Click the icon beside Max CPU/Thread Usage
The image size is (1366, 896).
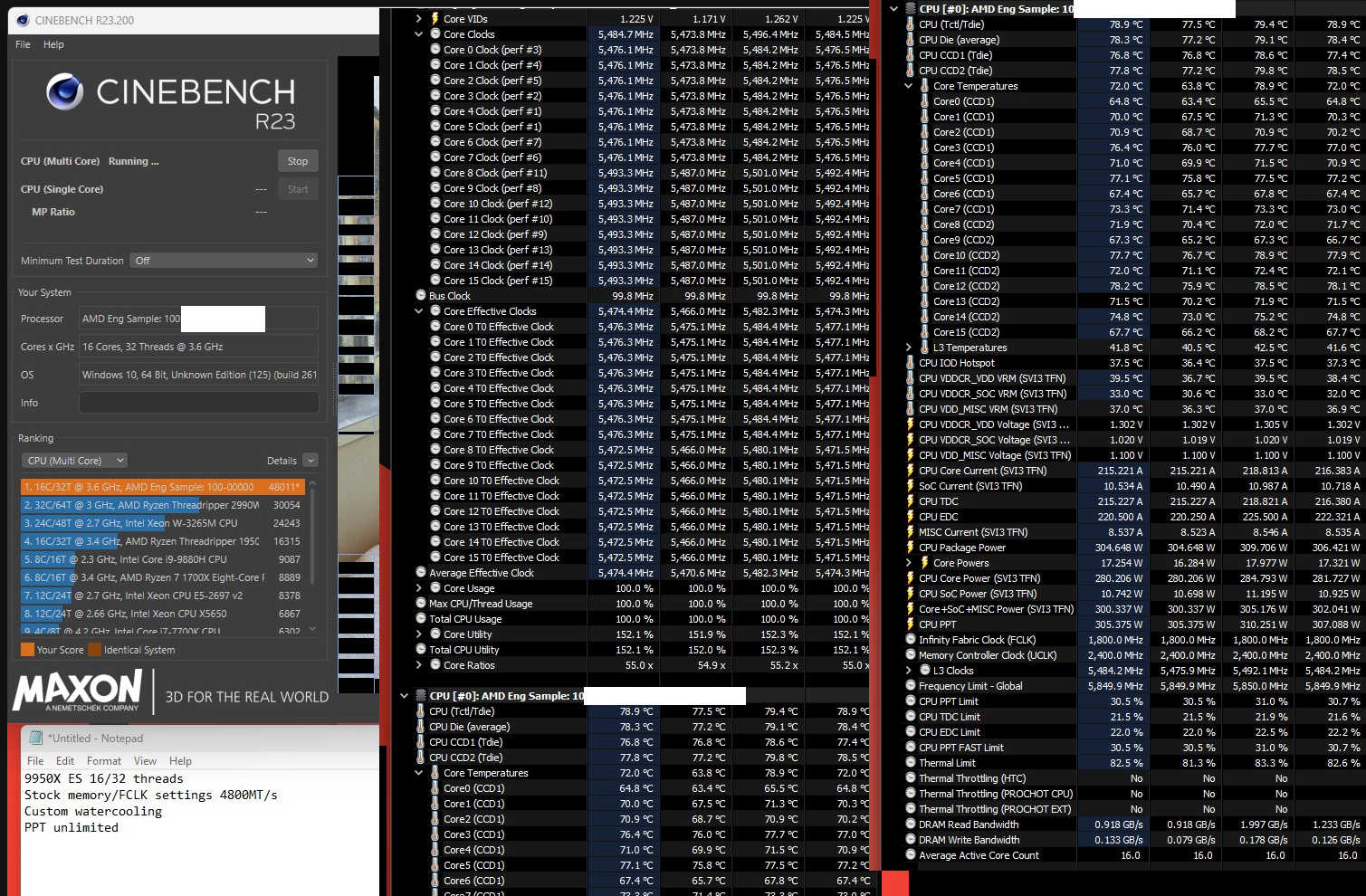[421, 604]
